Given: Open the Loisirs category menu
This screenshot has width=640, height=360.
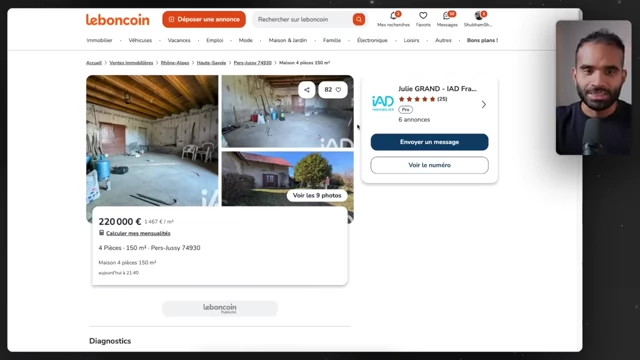Looking at the screenshot, I should tap(411, 40).
